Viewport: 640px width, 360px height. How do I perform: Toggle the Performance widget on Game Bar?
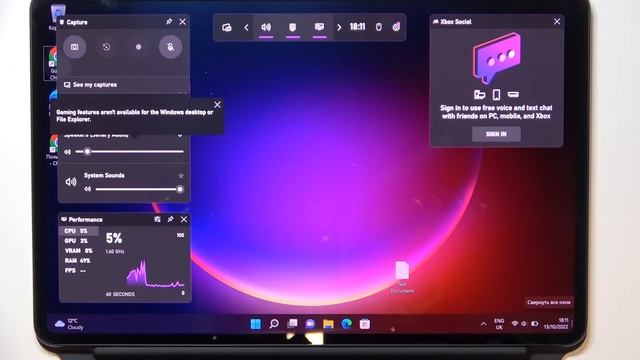point(320,27)
